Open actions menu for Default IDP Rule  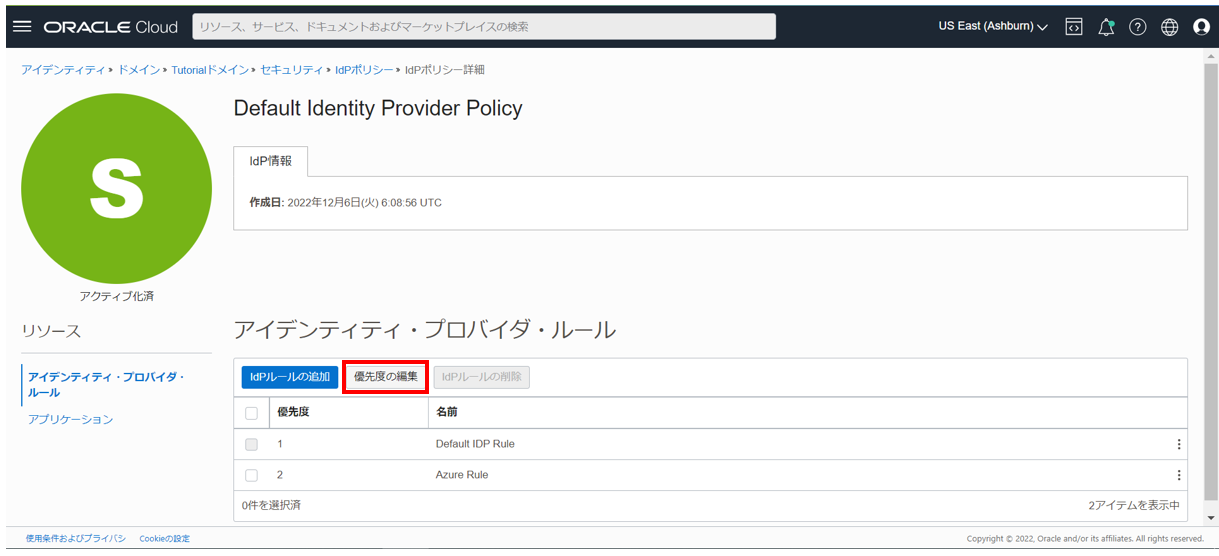tap(1178, 444)
